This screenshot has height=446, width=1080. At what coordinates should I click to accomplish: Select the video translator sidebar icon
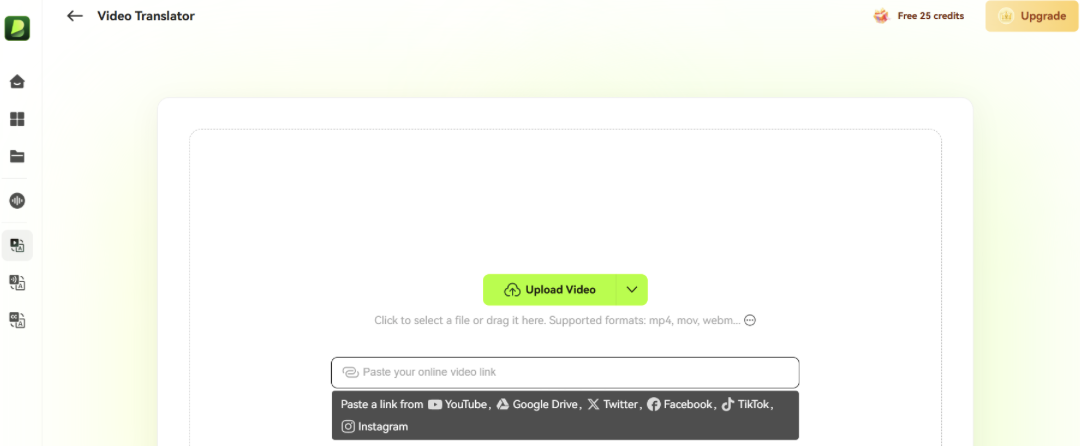17,246
